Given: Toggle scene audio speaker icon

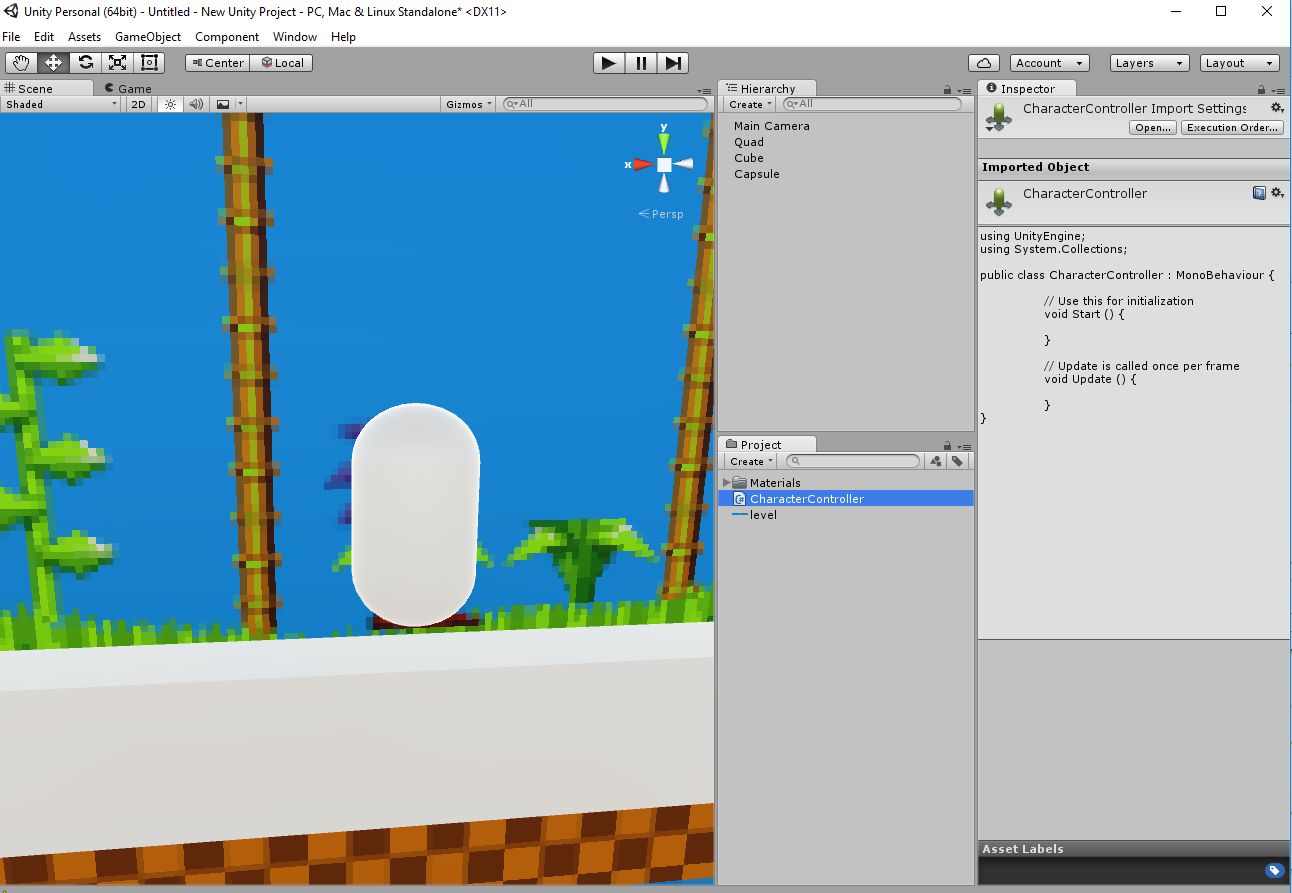Looking at the screenshot, I should tap(196, 104).
